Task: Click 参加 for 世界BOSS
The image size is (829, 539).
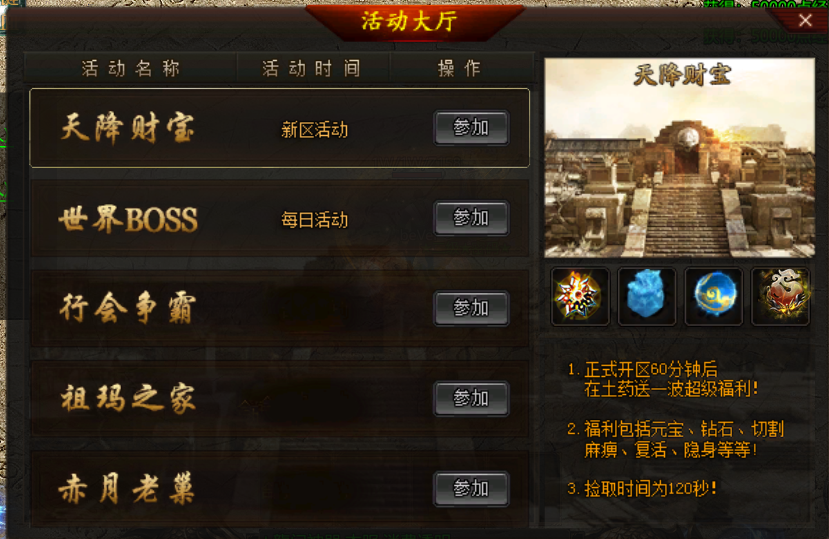Action: [x=471, y=217]
